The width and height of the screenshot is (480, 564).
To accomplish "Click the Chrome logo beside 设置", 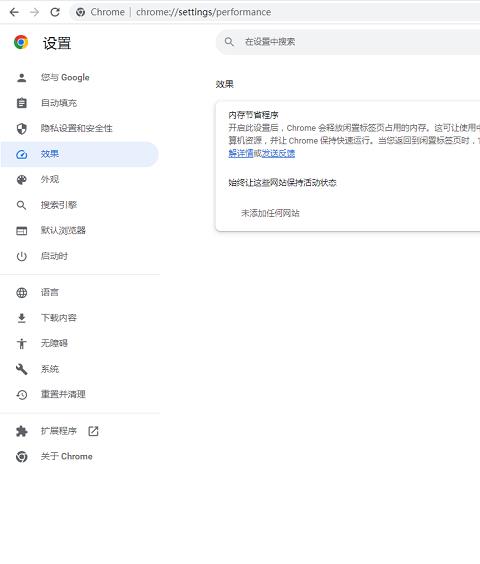I will 21,42.
